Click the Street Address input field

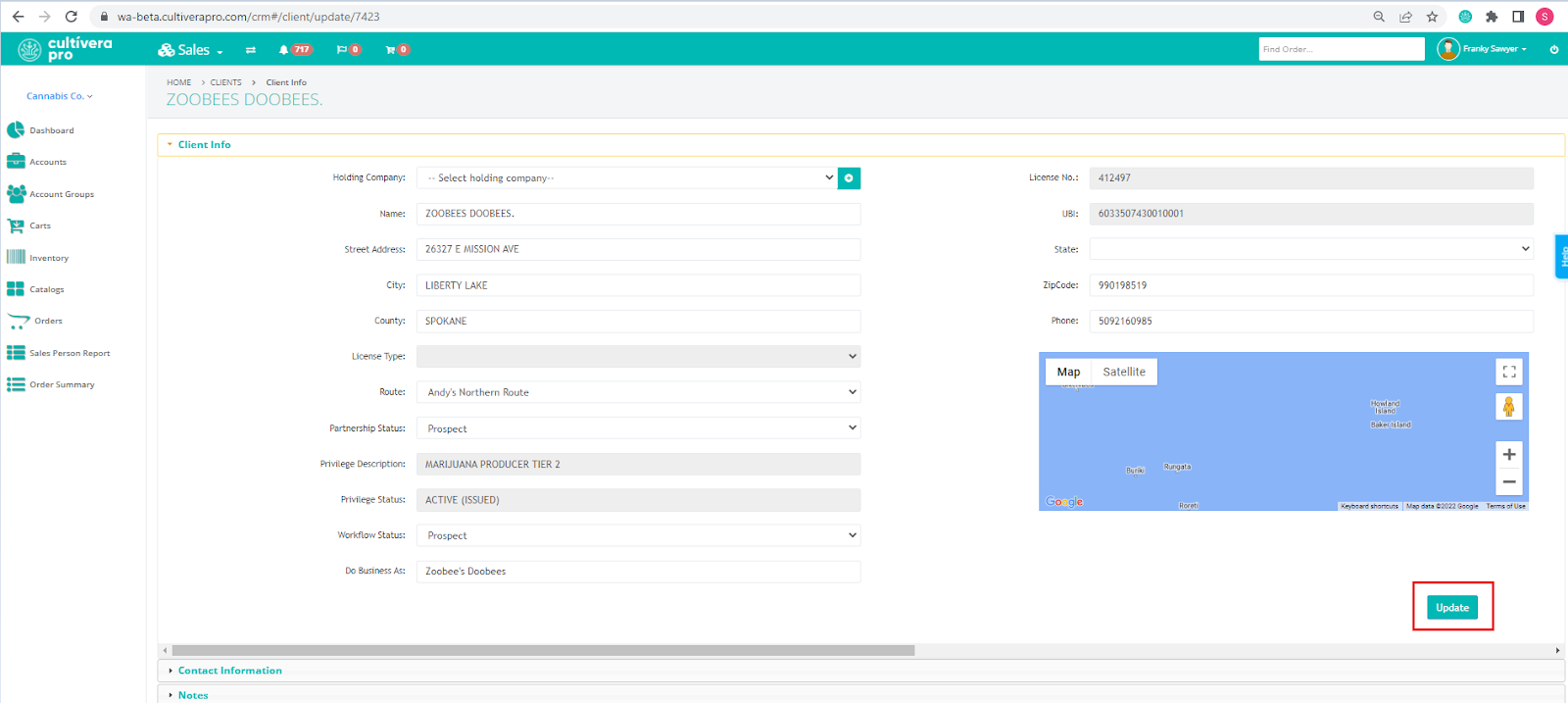(x=638, y=249)
